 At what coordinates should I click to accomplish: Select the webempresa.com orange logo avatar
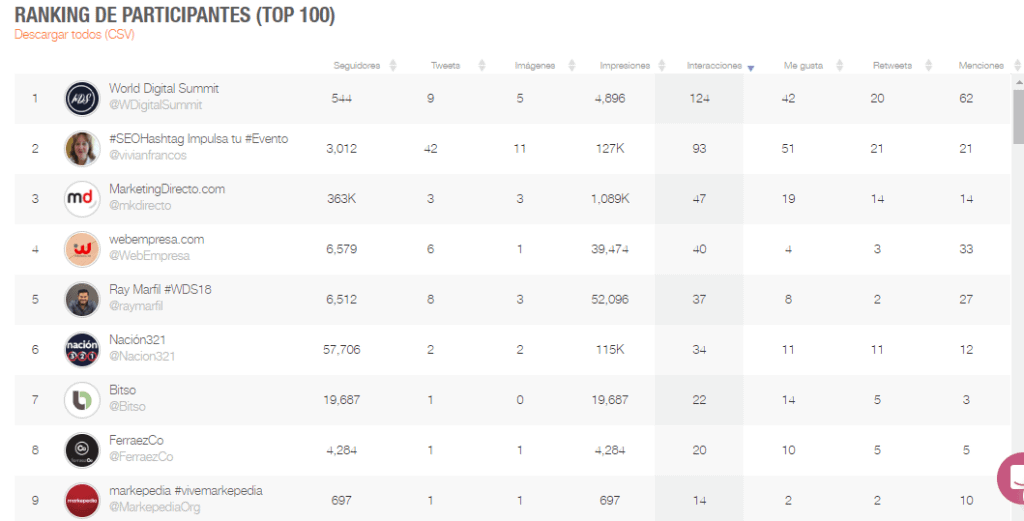click(82, 249)
